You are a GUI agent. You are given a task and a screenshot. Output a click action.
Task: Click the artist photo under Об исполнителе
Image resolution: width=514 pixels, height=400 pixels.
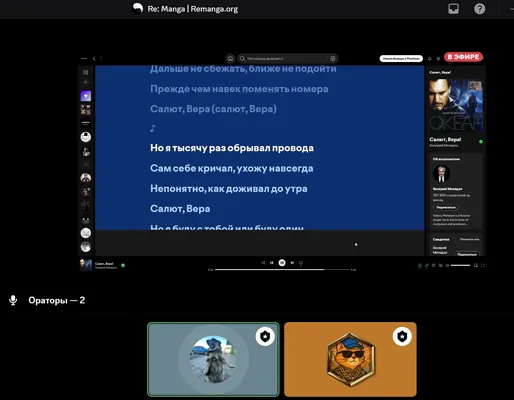point(441,173)
